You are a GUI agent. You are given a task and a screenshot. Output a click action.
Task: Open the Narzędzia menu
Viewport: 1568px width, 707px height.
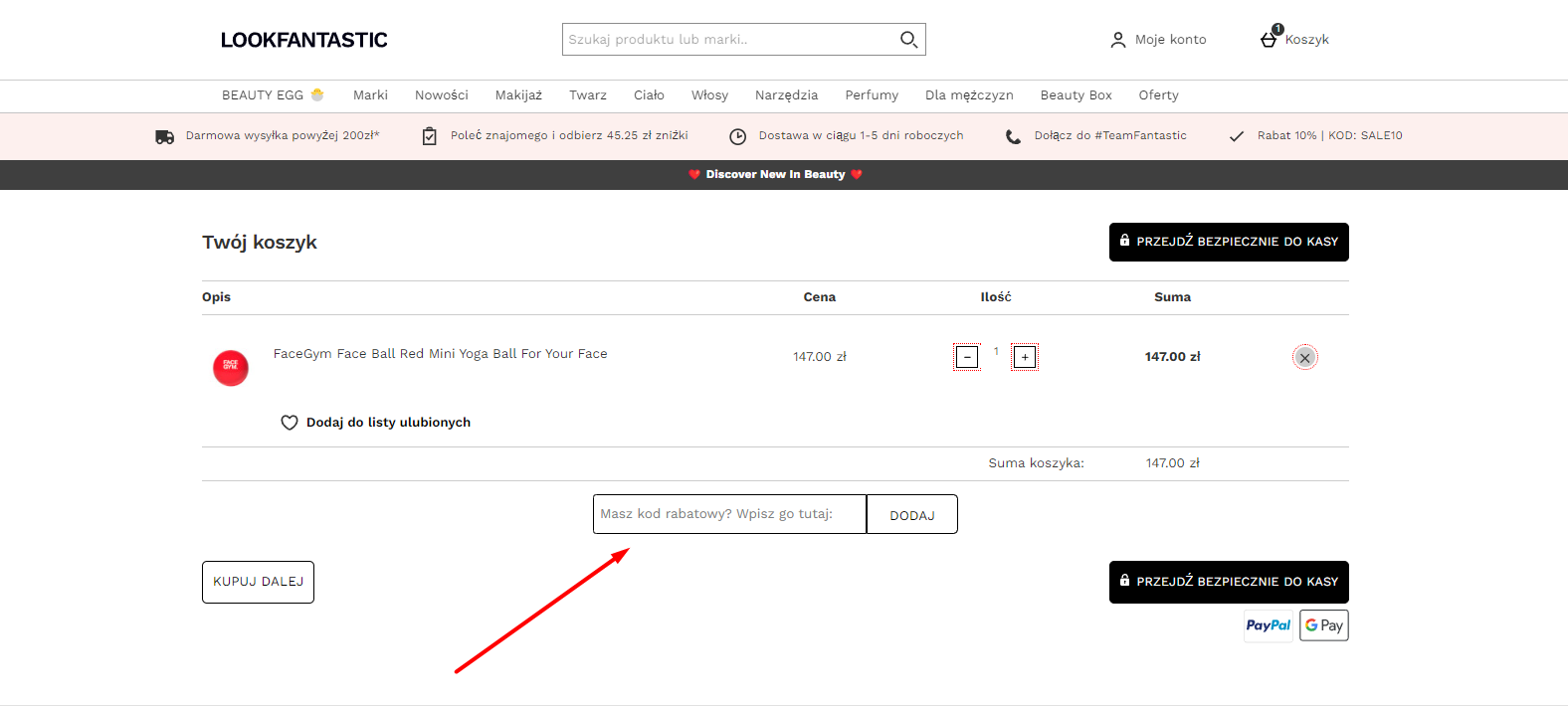[786, 95]
